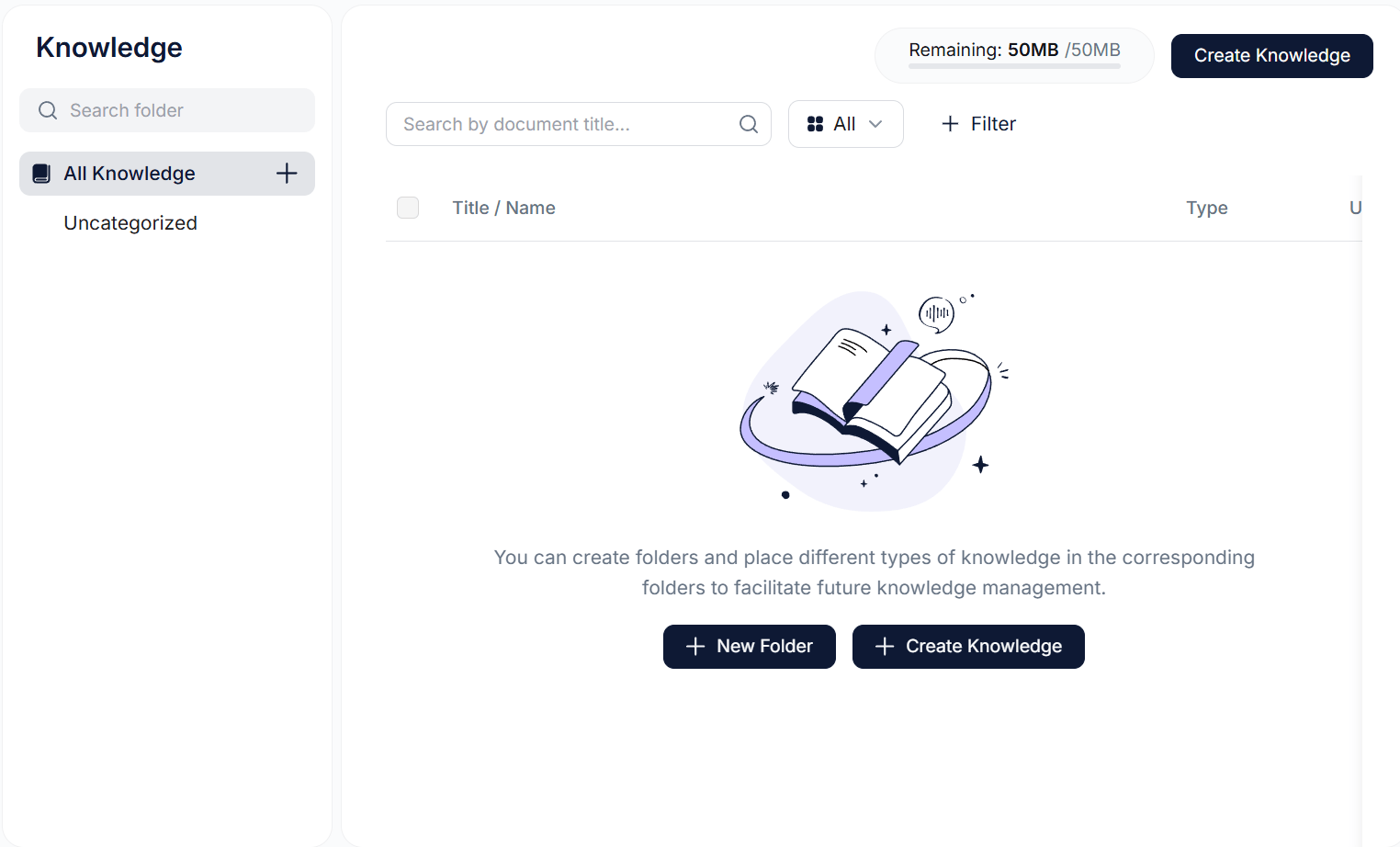Click the magnifier icon in document search bar
The image size is (1400, 847).
(x=748, y=123)
